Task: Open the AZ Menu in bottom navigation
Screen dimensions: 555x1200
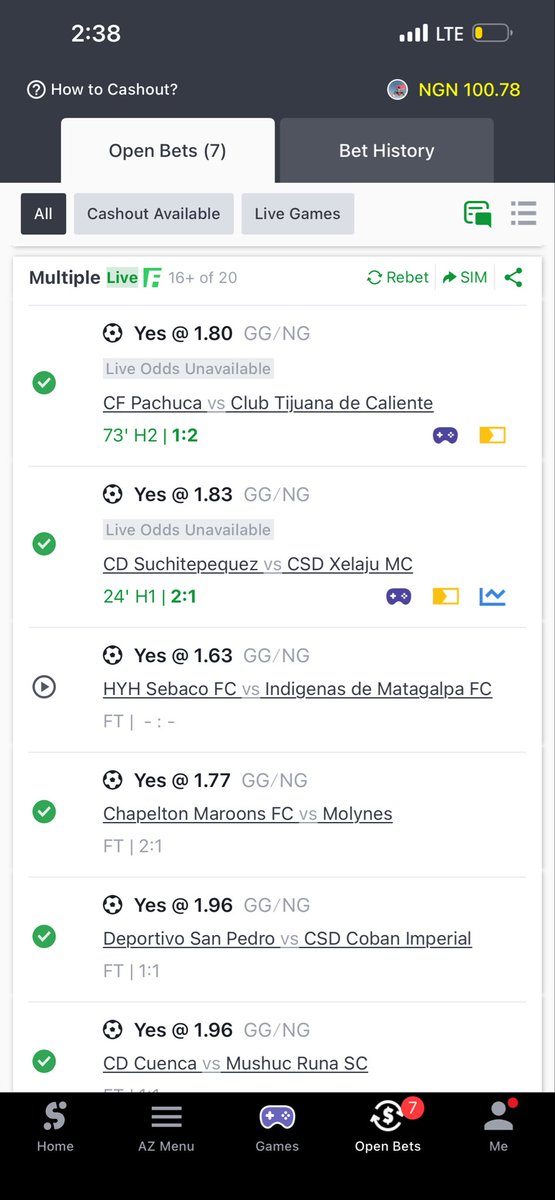Action: [166, 1128]
